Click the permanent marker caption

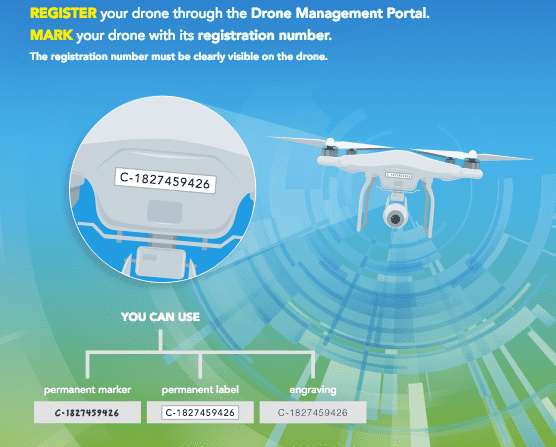click(x=87, y=390)
